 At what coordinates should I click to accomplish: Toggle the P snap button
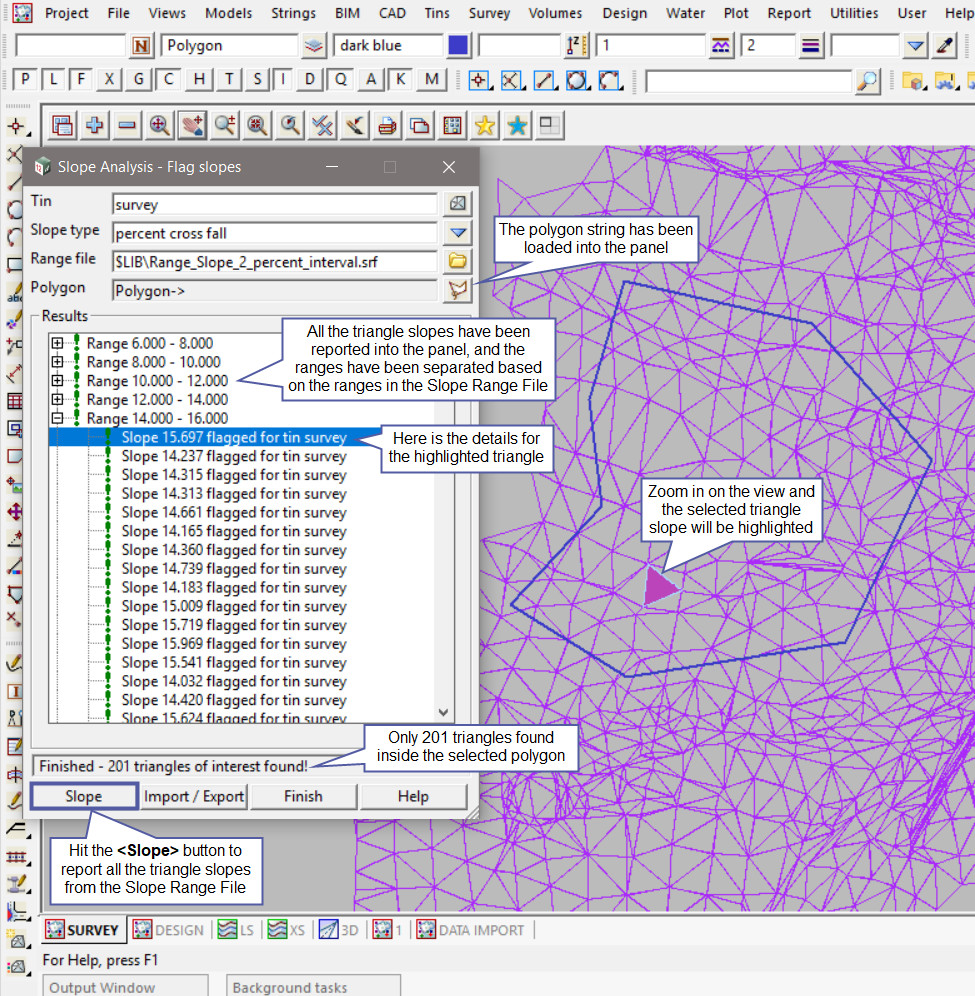click(x=25, y=80)
